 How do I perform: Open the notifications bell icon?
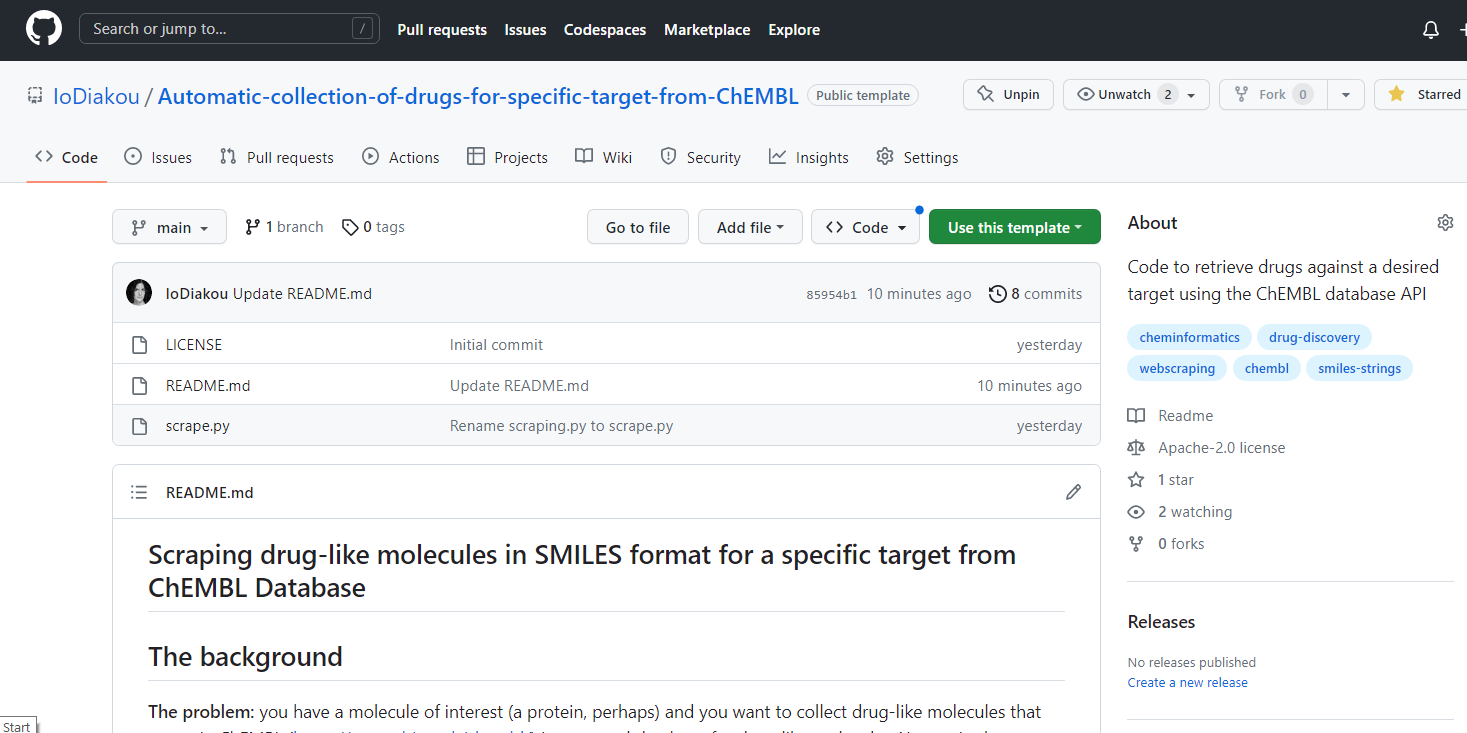(1431, 30)
